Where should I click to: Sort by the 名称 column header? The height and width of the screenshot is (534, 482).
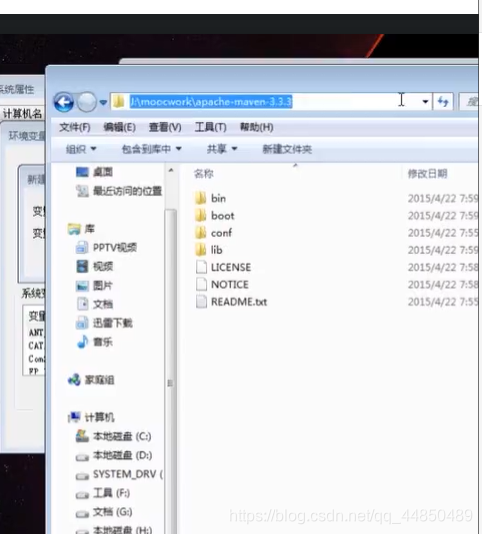coord(204,174)
